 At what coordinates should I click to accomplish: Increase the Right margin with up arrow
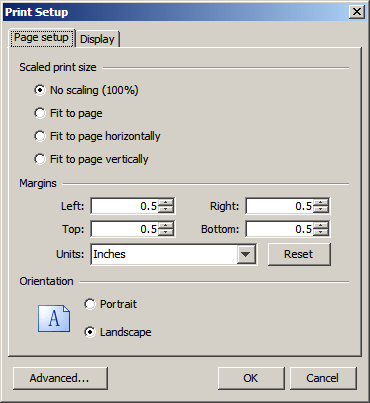click(x=321, y=202)
